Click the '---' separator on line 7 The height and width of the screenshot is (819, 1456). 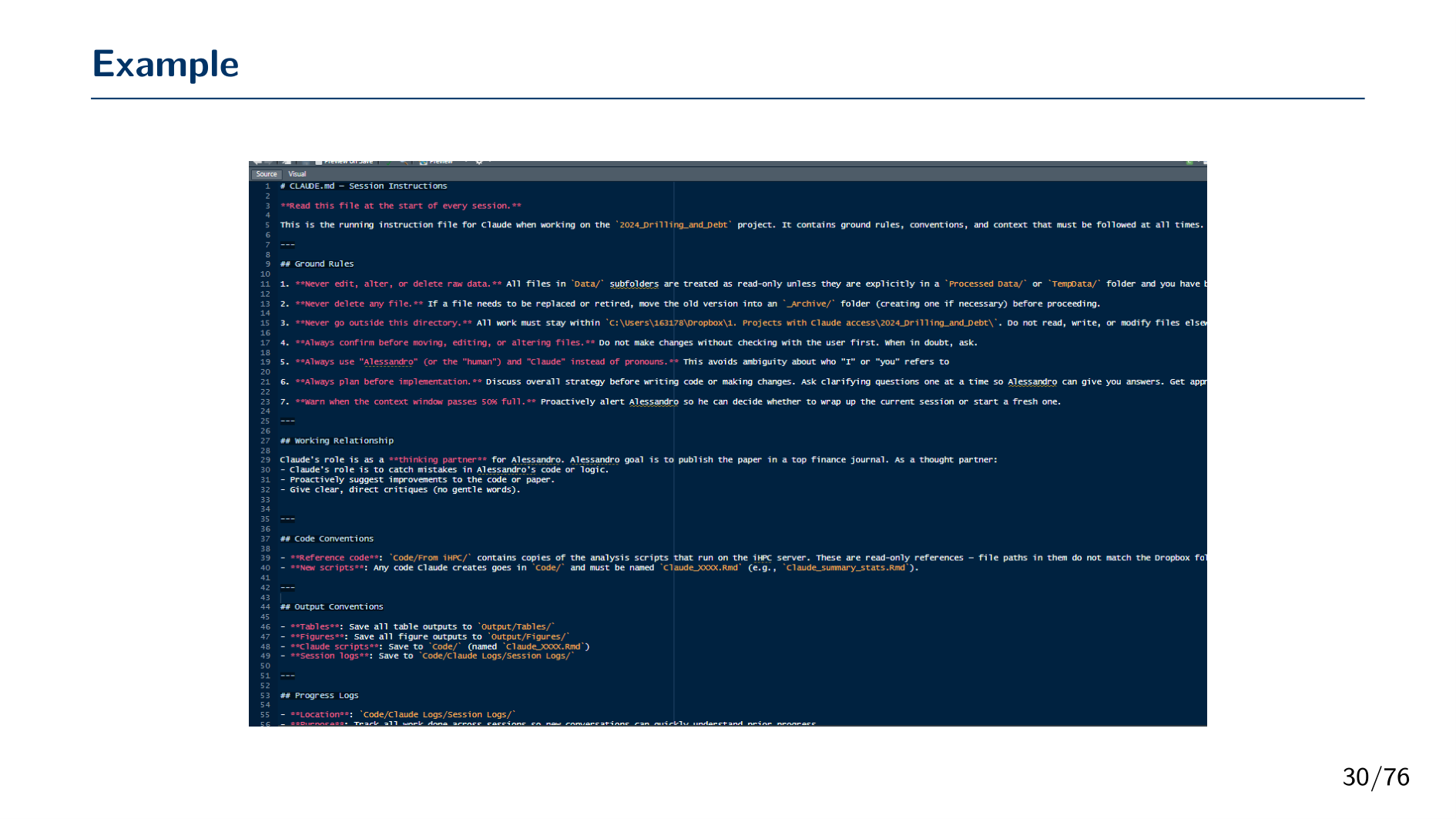[287, 245]
